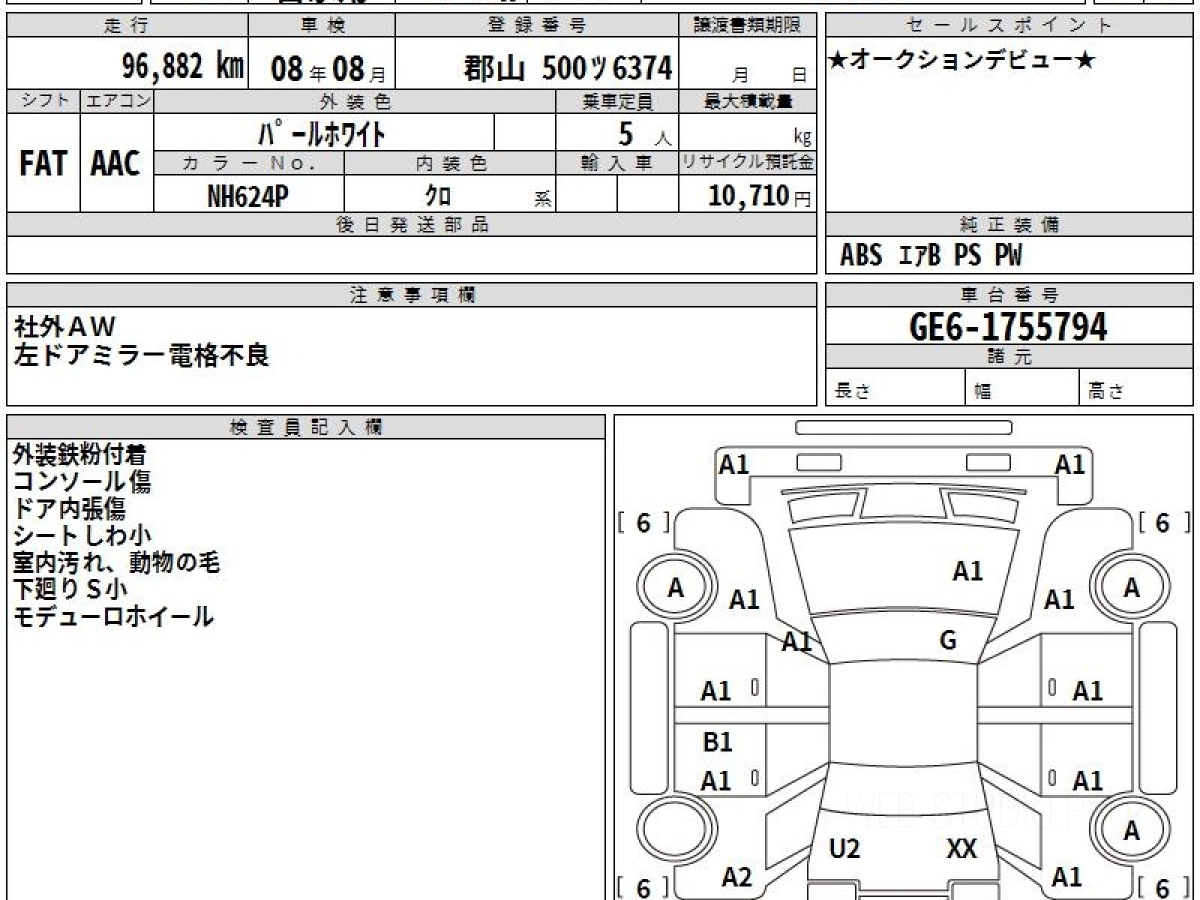Select the "リサイクル預託金" header
This screenshot has width=1200, height=900.
tap(748, 163)
